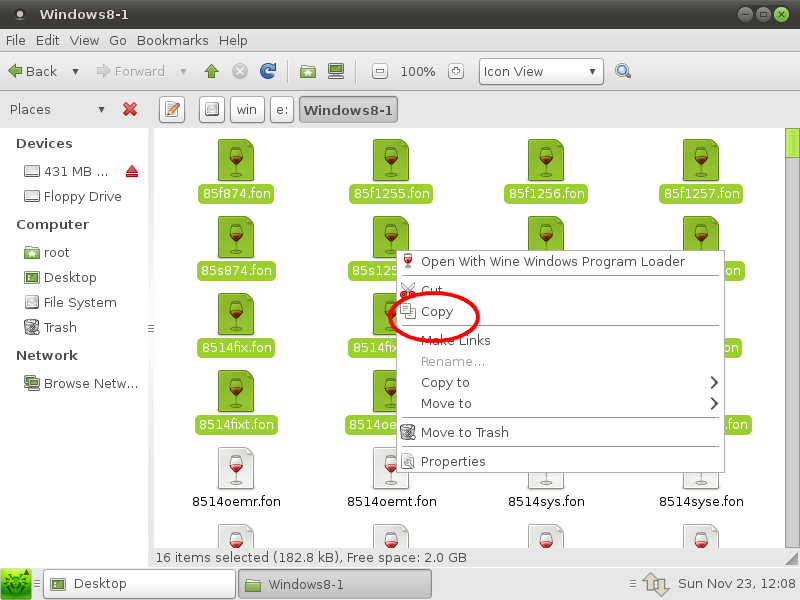Screen dimensions: 800x600
Task: Open the Go menu
Action: pyautogui.click(x=118, y=40)
